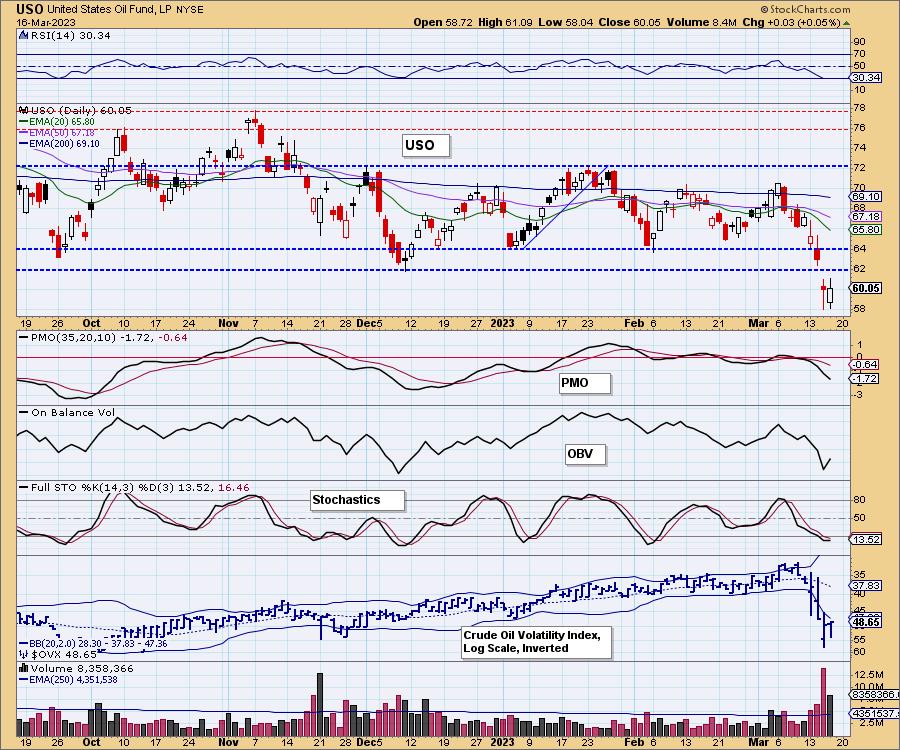Click the candlestick icon beside USO (Daily)
The height and width of the screenshot is (750, 900).
point(23,110)
